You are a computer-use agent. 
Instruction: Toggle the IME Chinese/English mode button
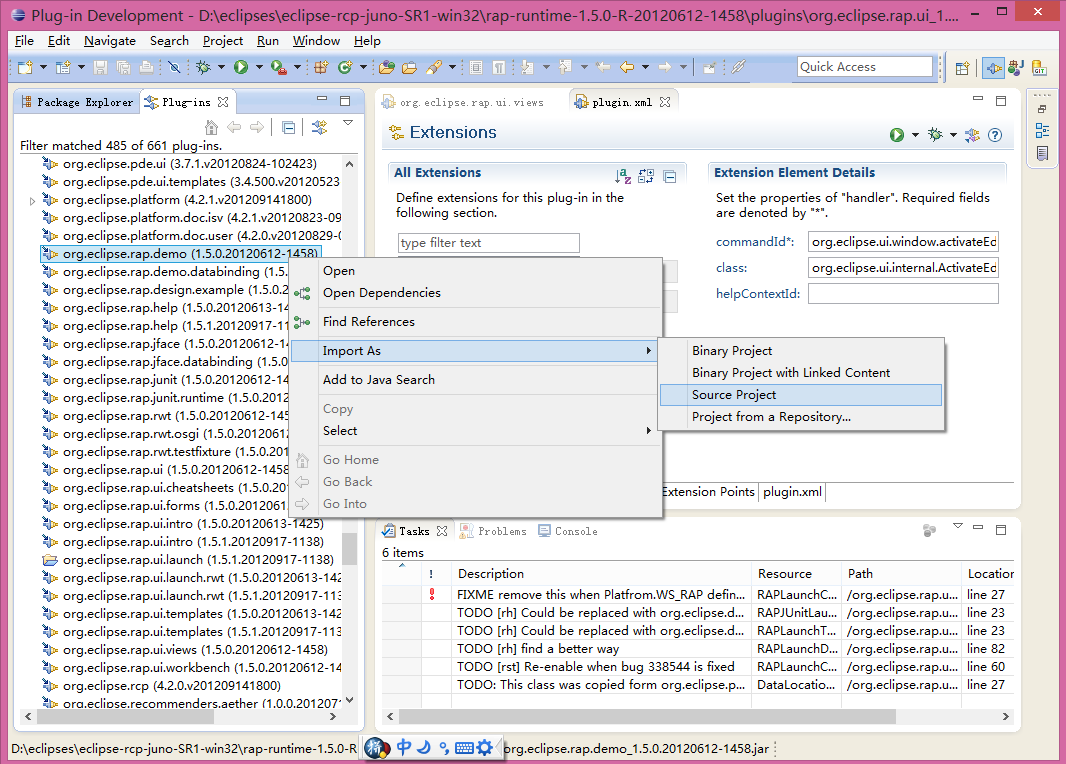pyautogui.click(x=403, y=747)
